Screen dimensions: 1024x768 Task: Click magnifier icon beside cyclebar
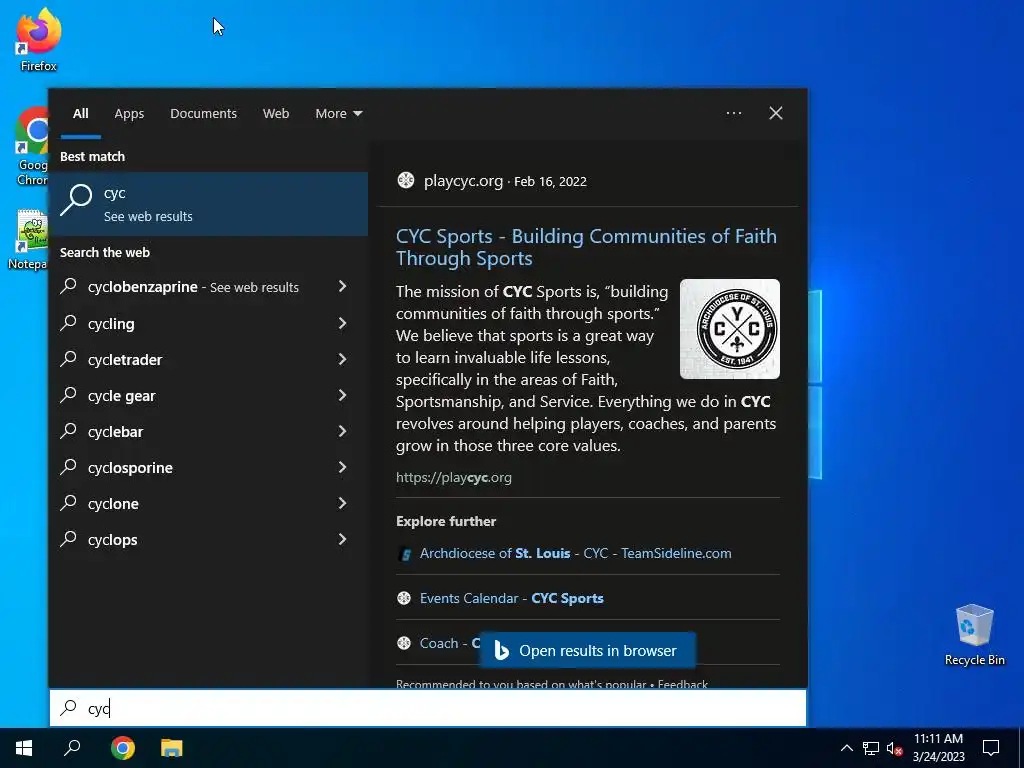(69, 431)
